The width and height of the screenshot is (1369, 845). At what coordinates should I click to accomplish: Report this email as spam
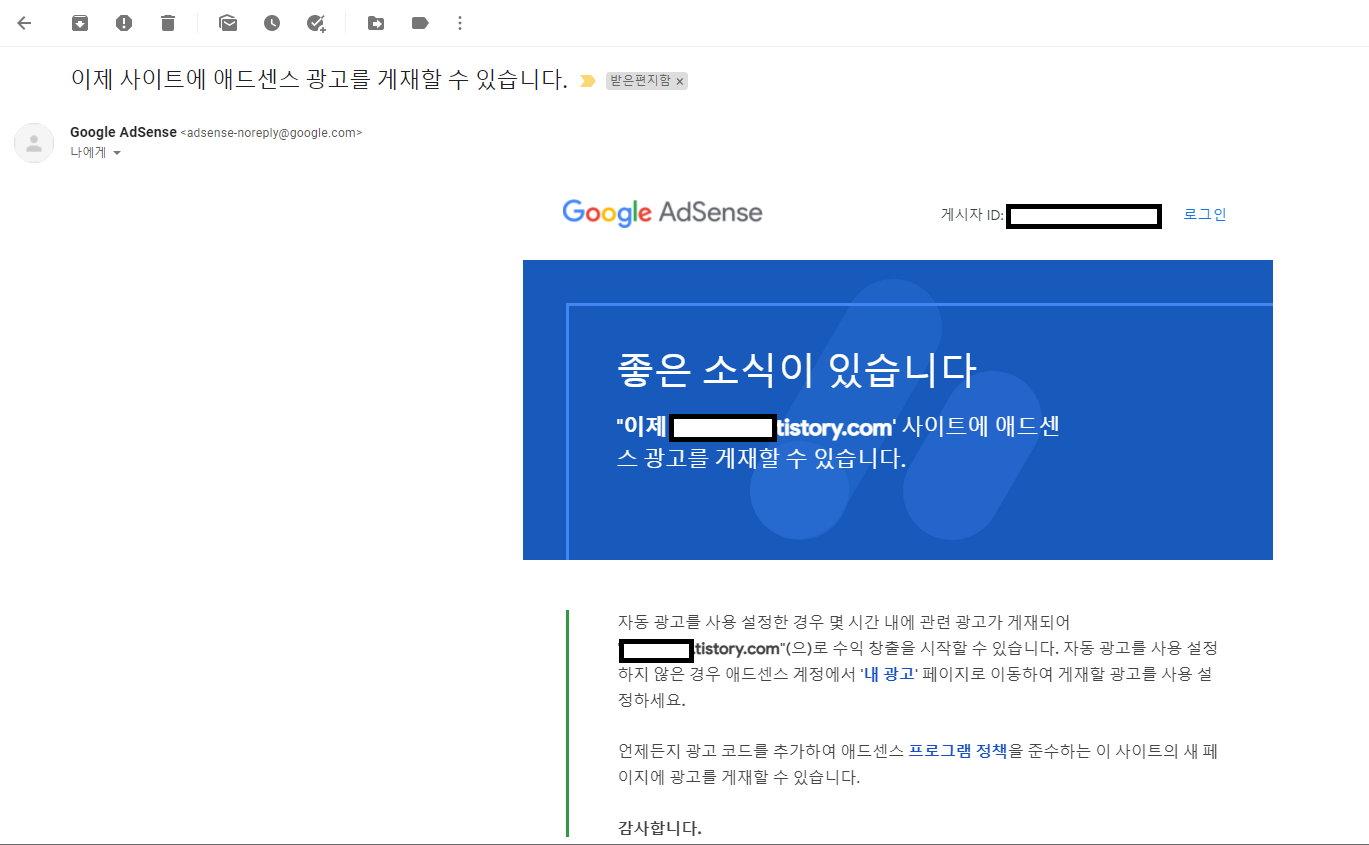(x=124, y=23)
